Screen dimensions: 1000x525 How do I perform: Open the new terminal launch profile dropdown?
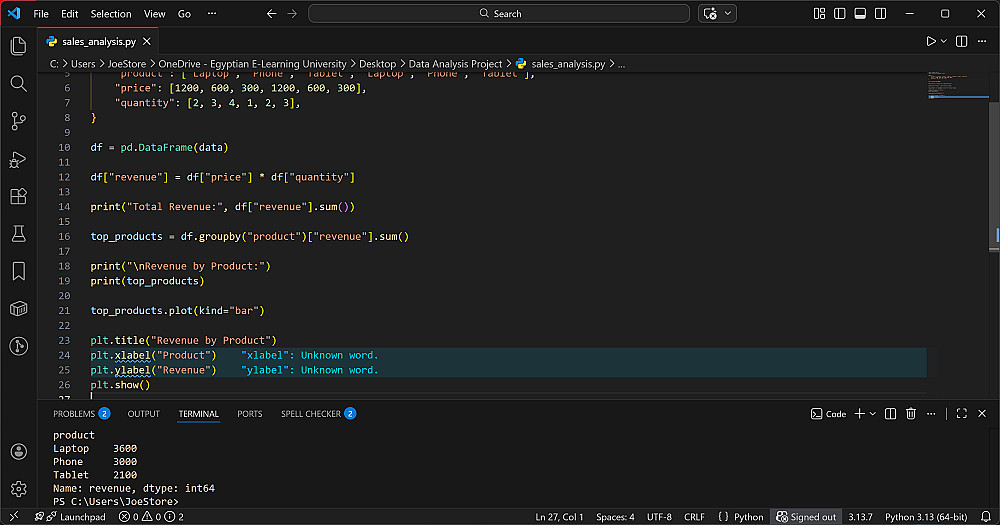(x=873, y=413)
